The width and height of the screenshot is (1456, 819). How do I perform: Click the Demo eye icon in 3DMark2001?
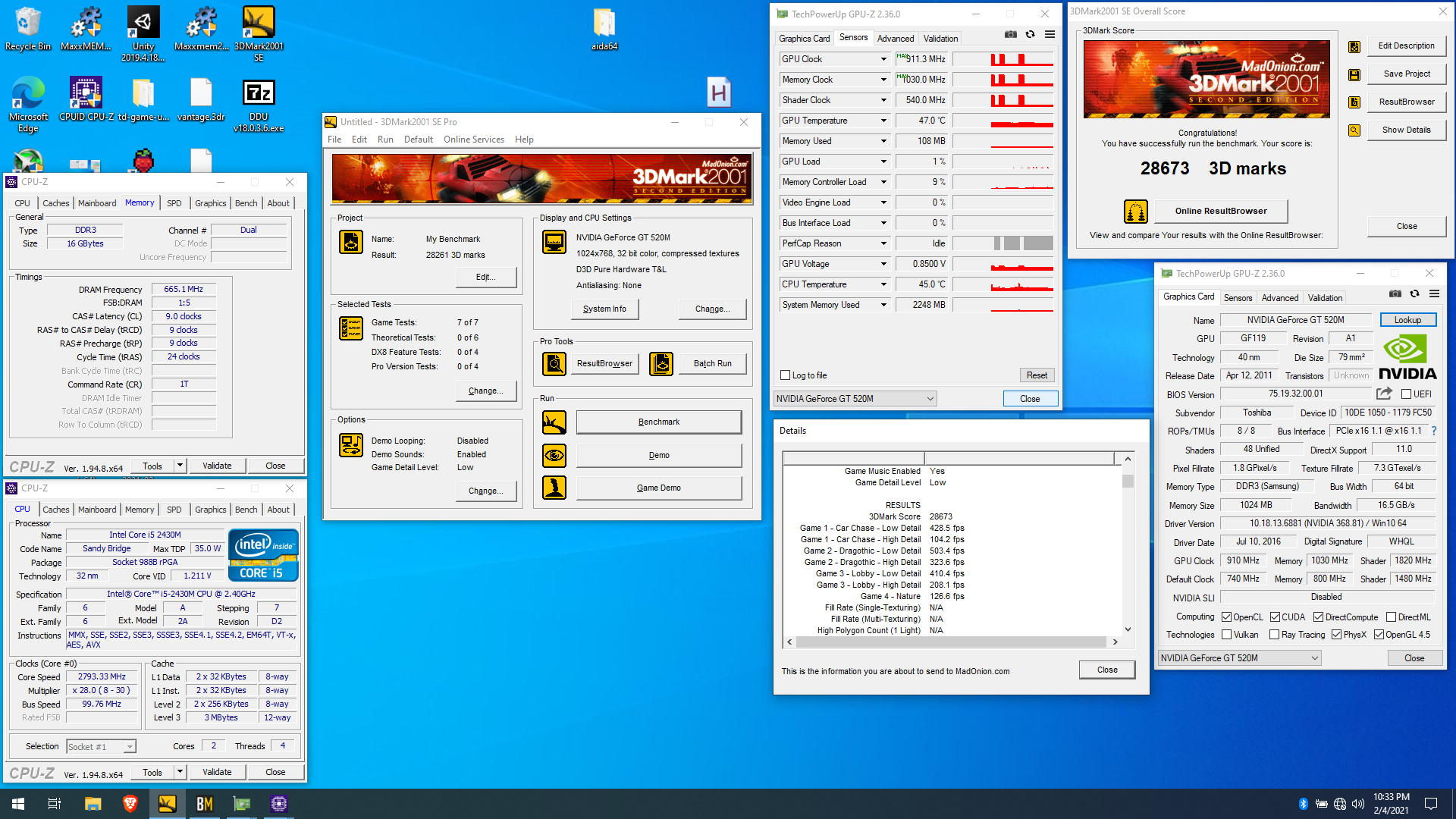[x=554, y=456]
